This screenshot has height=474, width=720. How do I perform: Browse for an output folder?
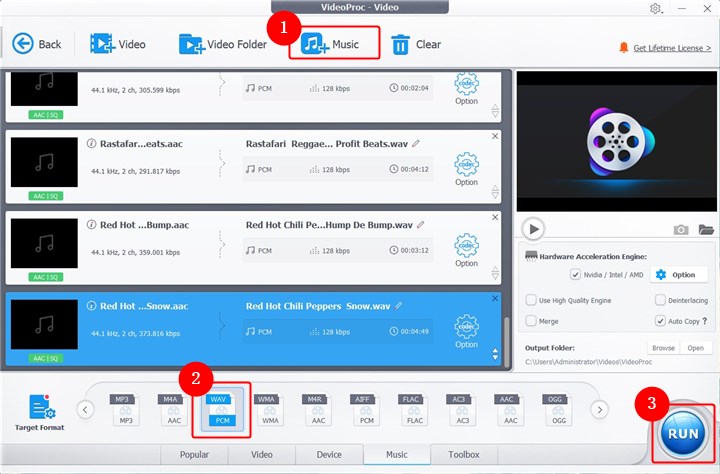(664, 348)
